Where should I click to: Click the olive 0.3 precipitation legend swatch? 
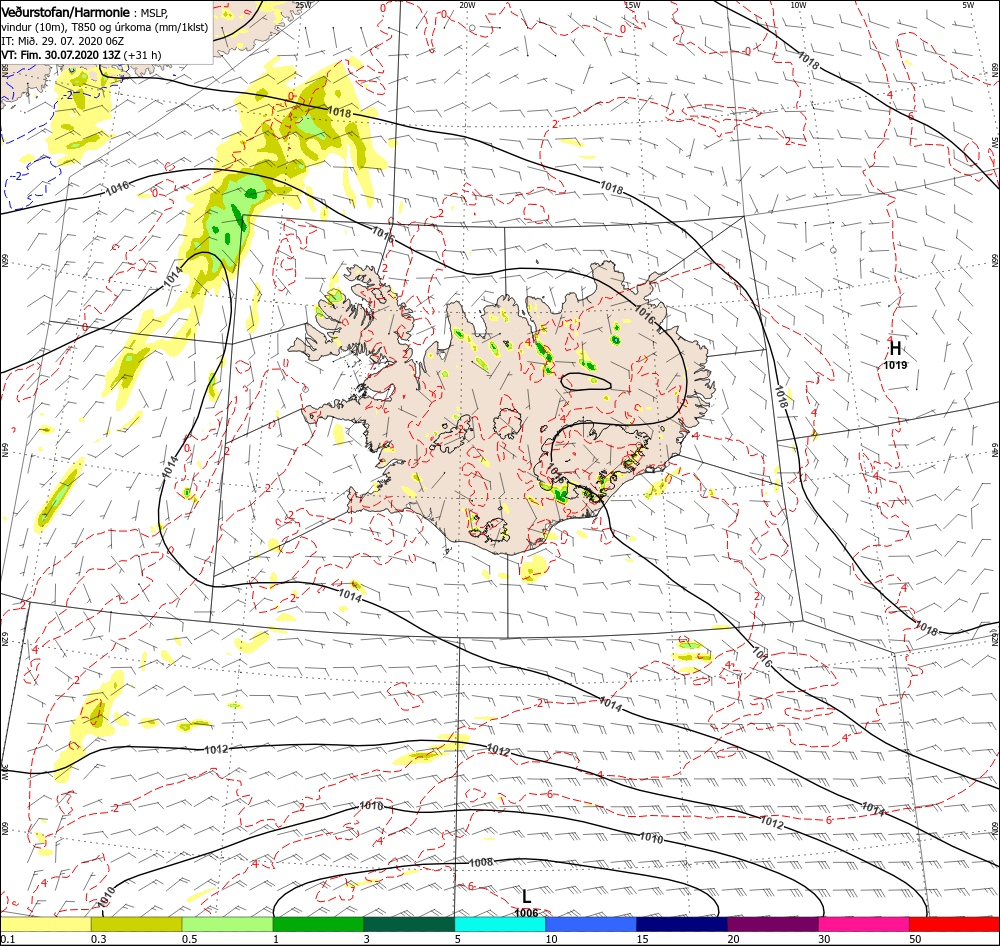[x=136, y=924]
